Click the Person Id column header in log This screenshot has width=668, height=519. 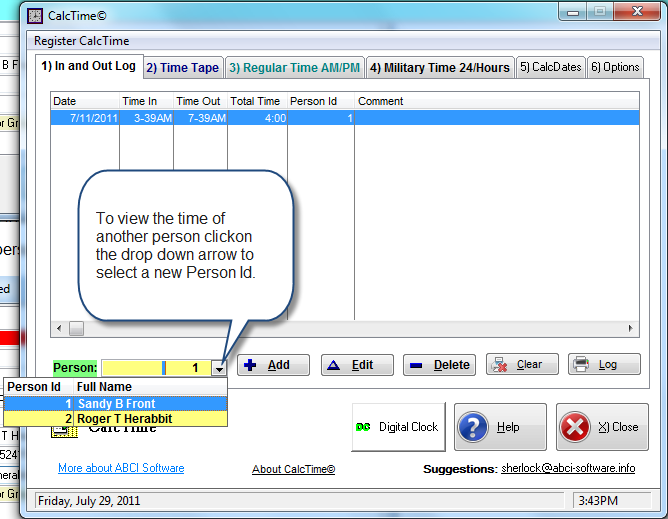pos(321,101)
